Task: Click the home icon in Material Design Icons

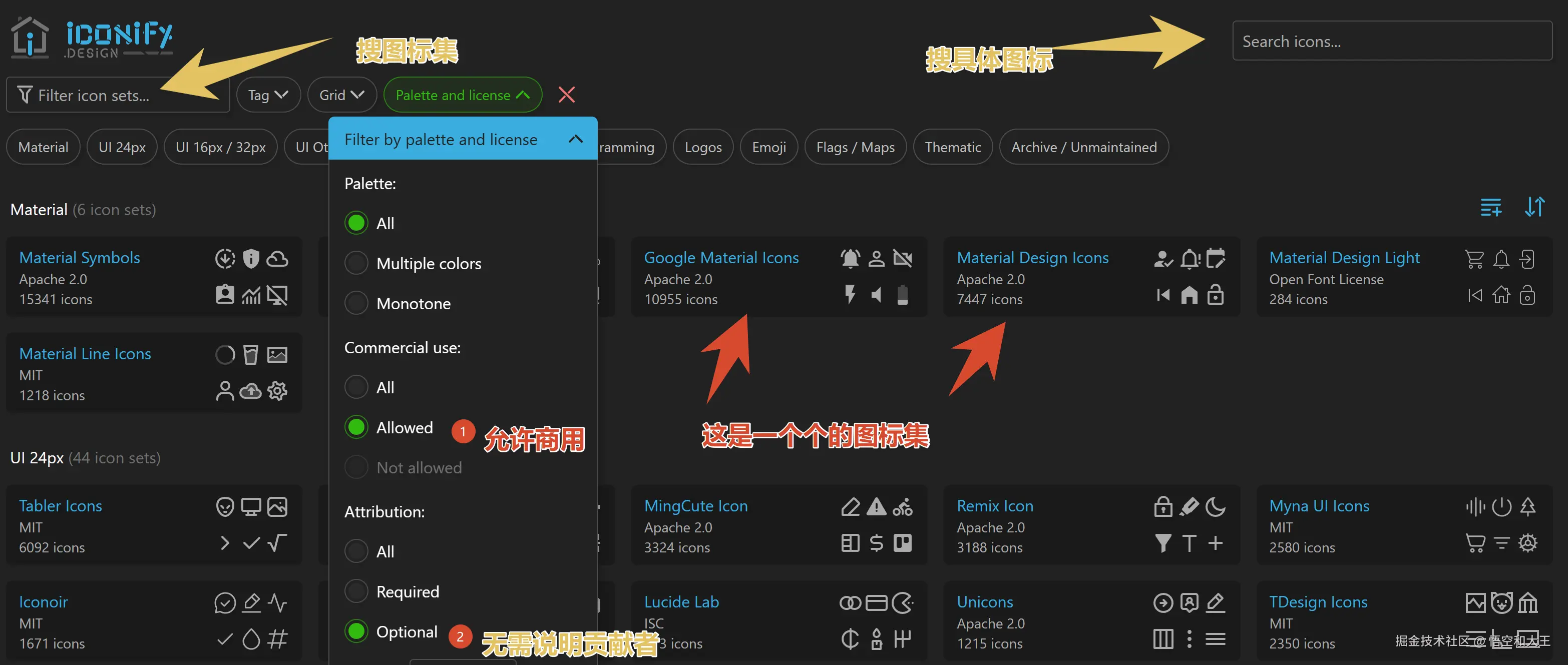Action: [1189, 295]
